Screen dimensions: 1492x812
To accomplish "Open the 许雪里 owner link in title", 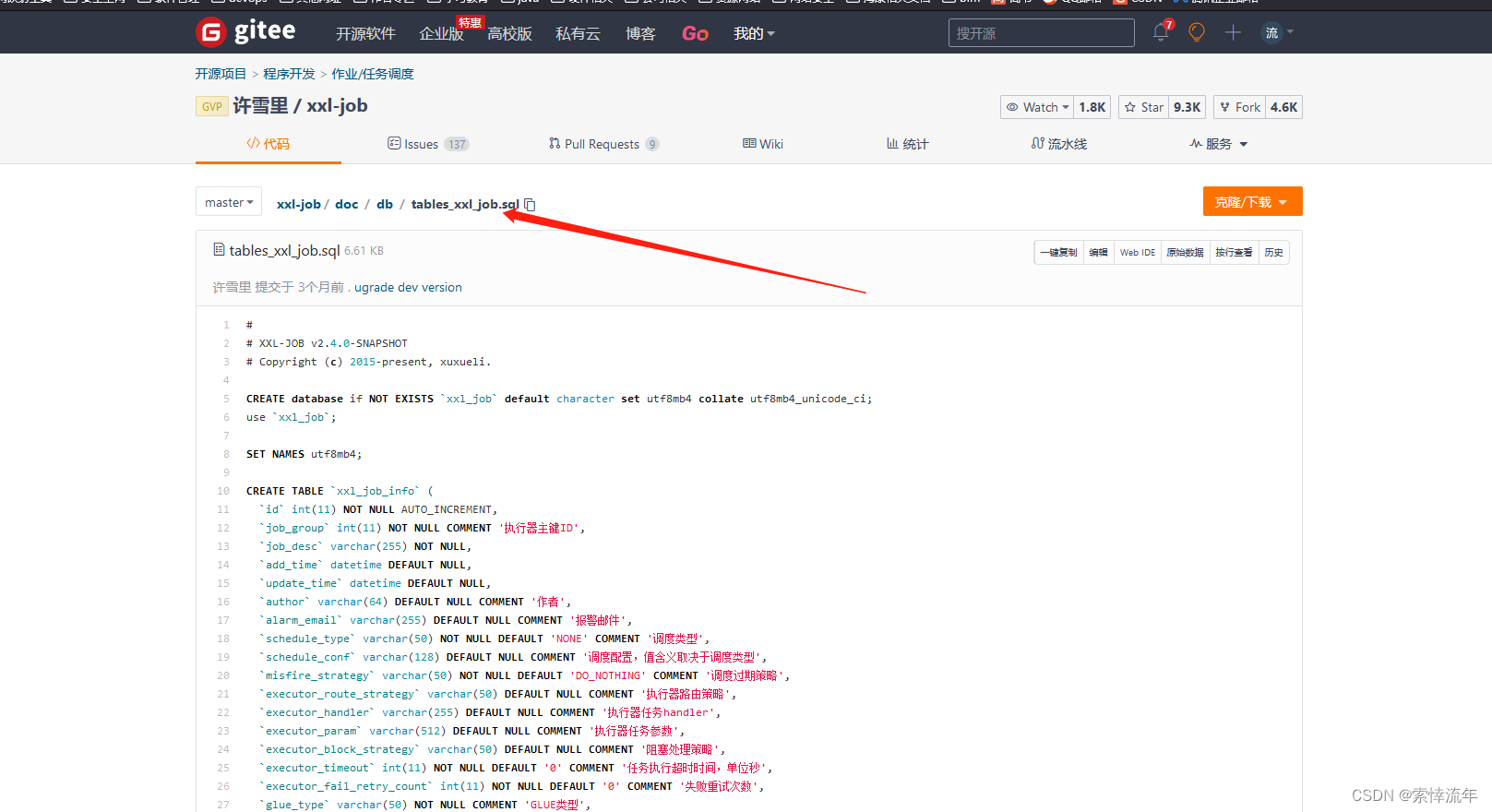I will [x=260, y=106].
